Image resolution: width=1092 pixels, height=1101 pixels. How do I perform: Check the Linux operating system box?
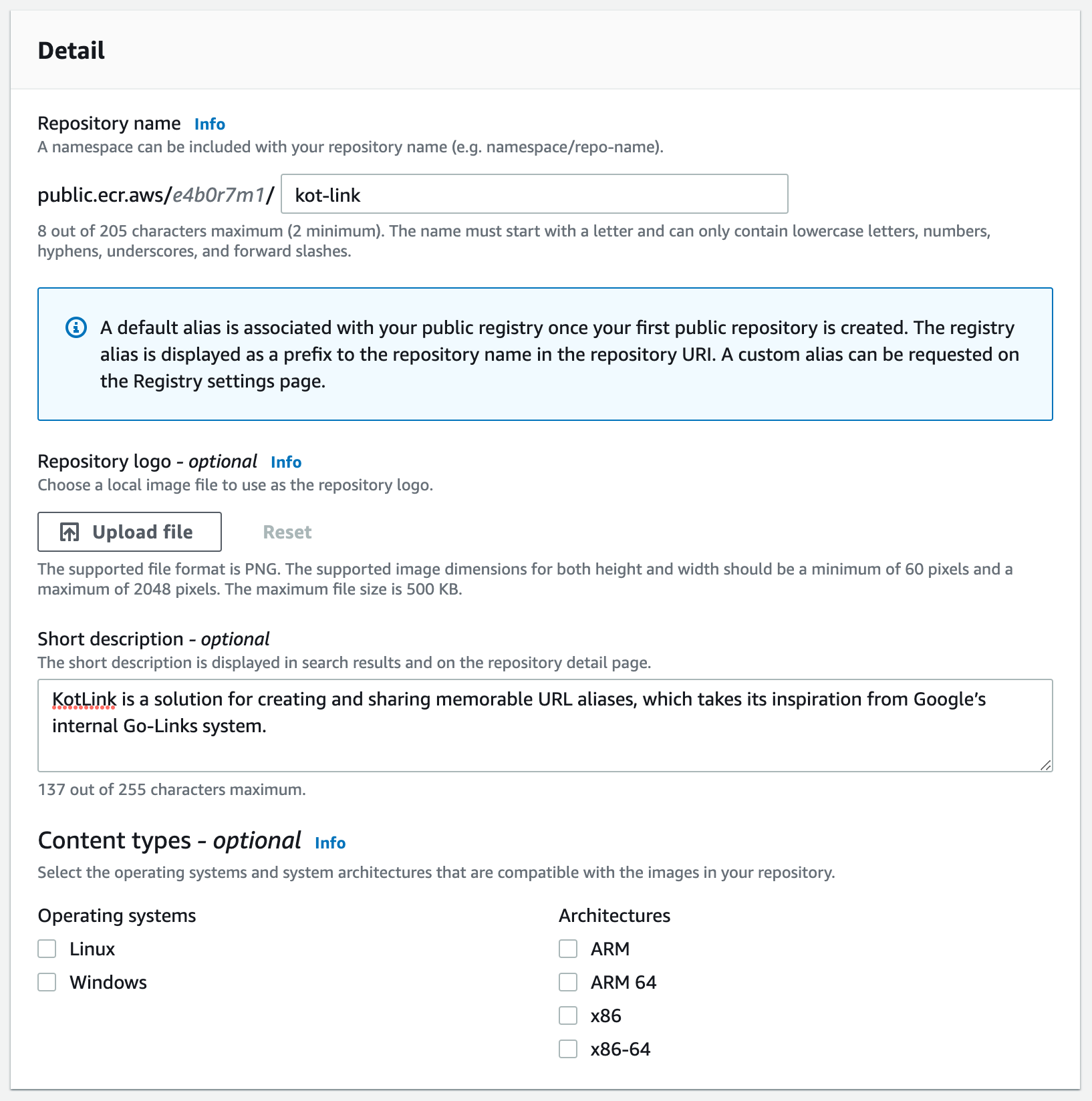click(47, 949)
